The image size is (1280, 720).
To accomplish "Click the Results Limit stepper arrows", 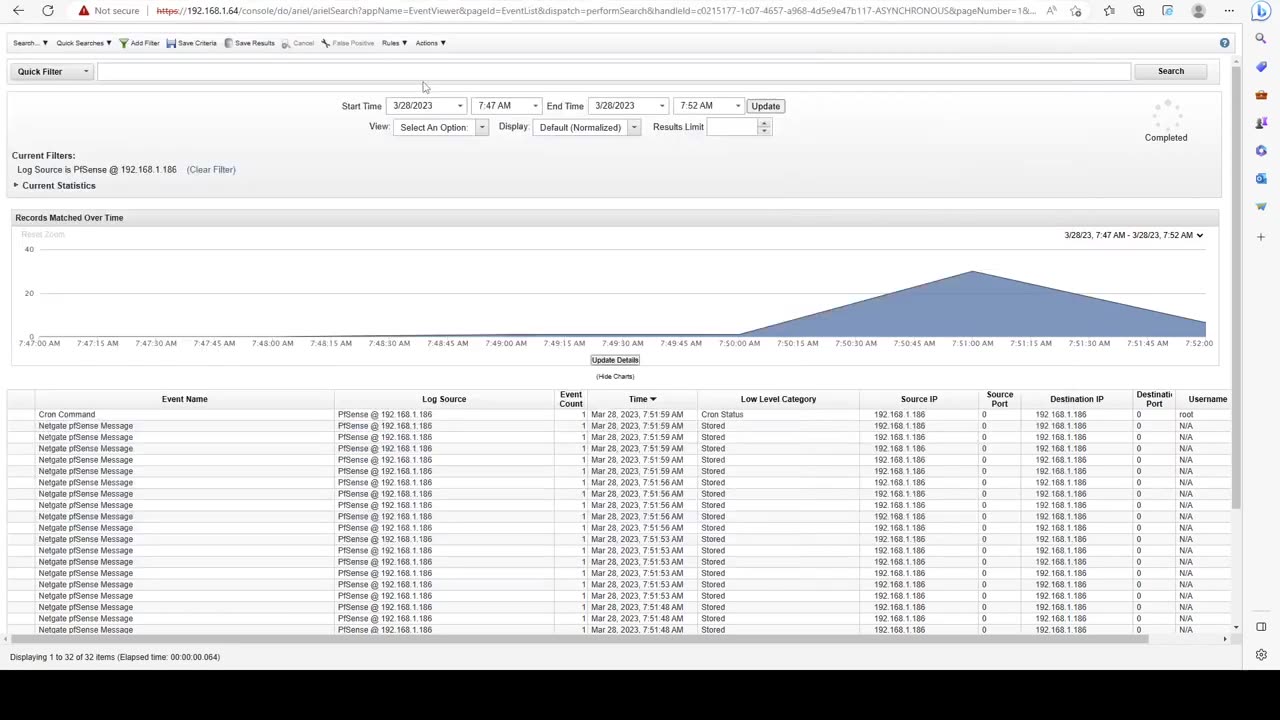I will click(764, 127).
